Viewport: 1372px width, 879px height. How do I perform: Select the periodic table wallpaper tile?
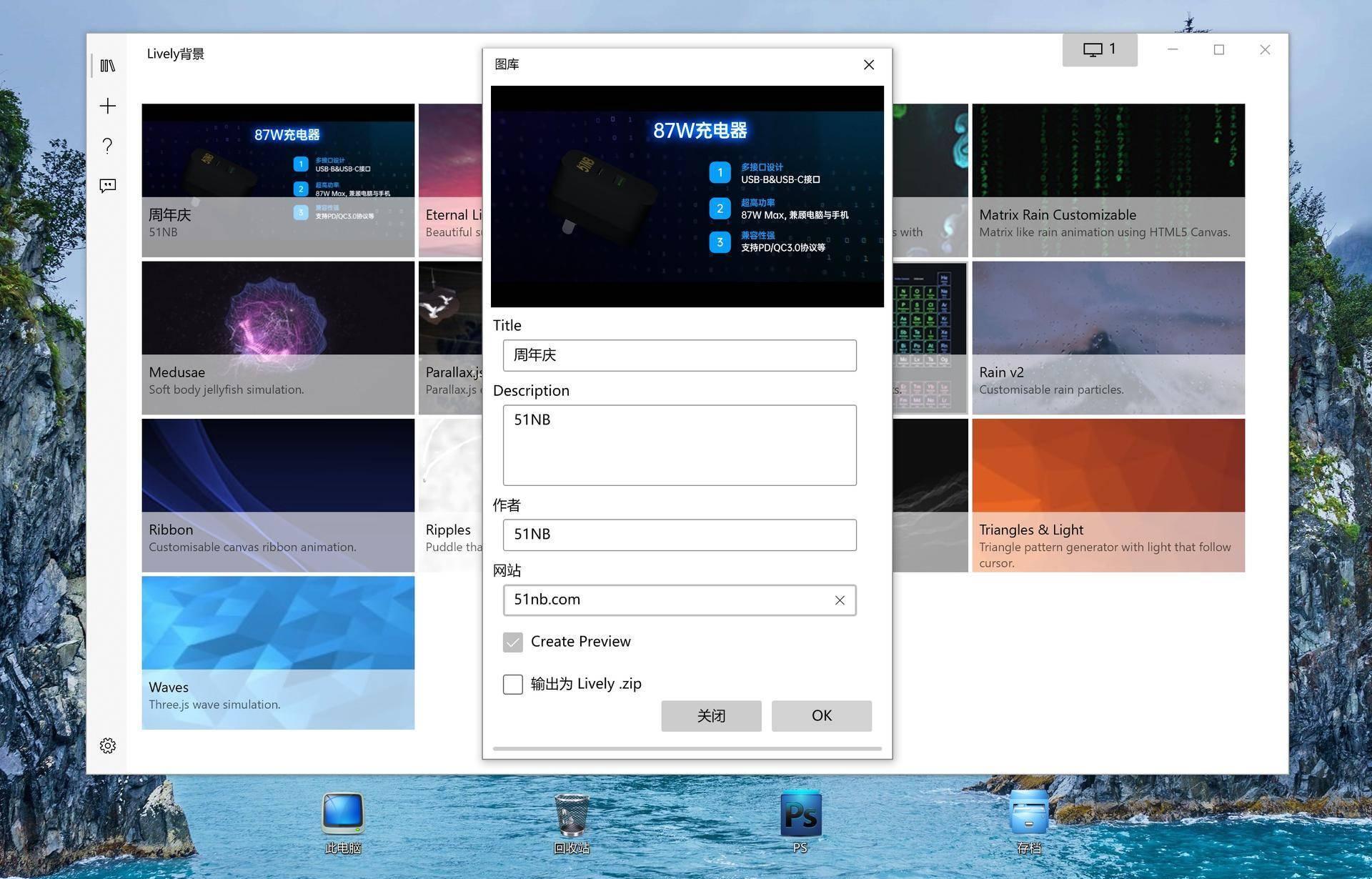[930, 337]
